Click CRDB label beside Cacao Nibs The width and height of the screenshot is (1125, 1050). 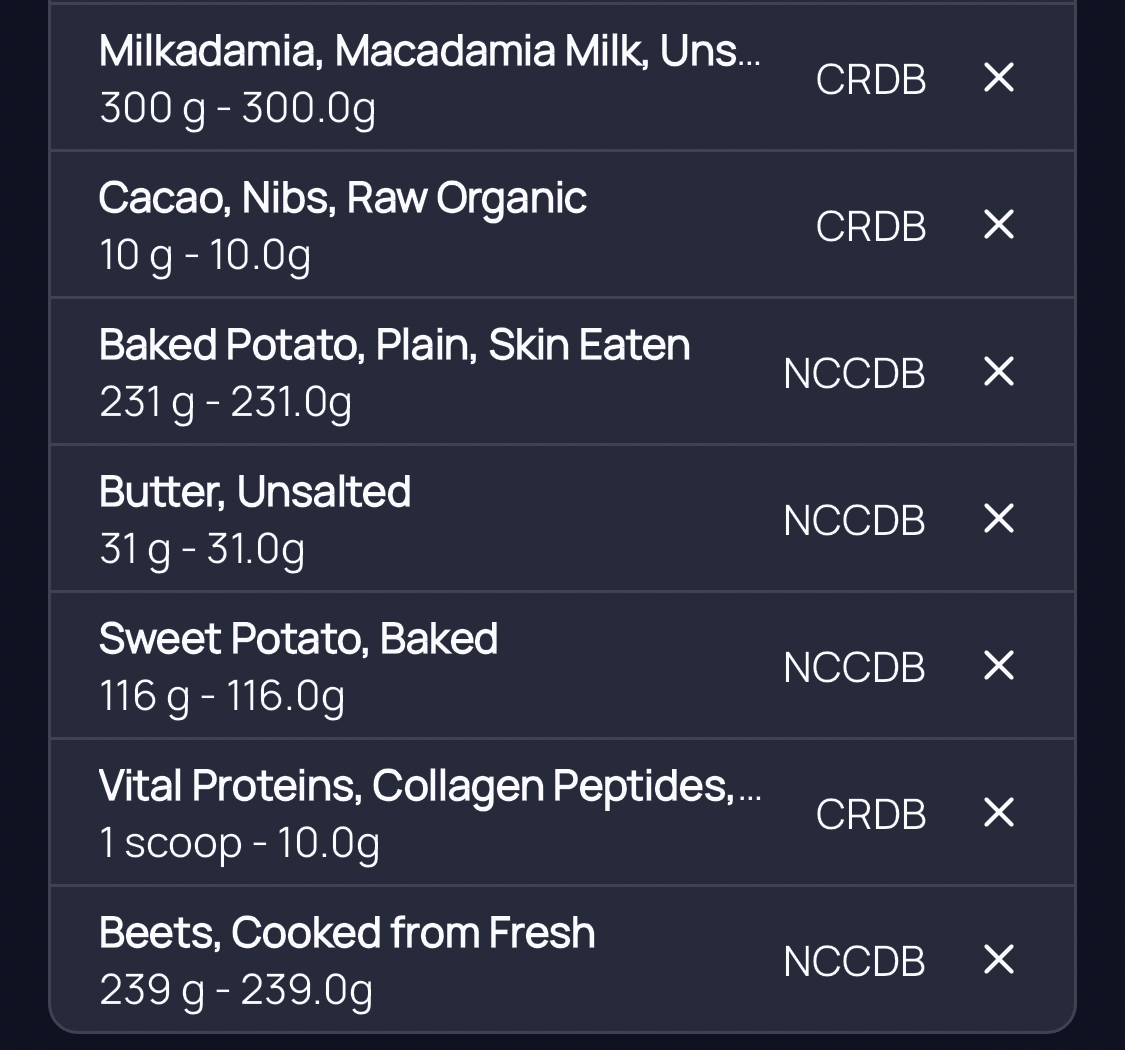tap(871, 226)
